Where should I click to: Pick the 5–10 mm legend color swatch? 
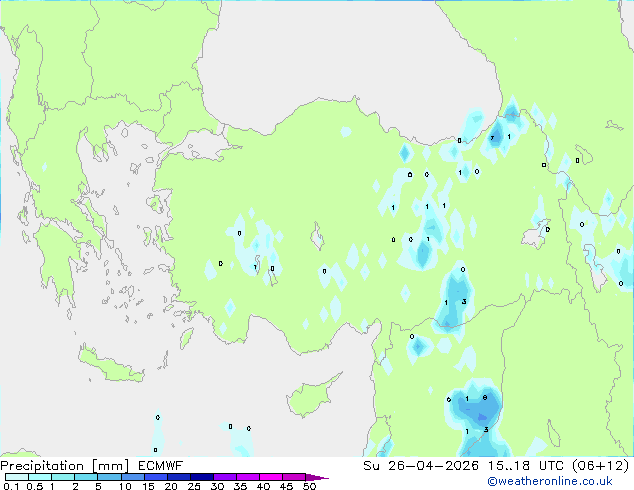pyautogui.click(x=109, y=477)
